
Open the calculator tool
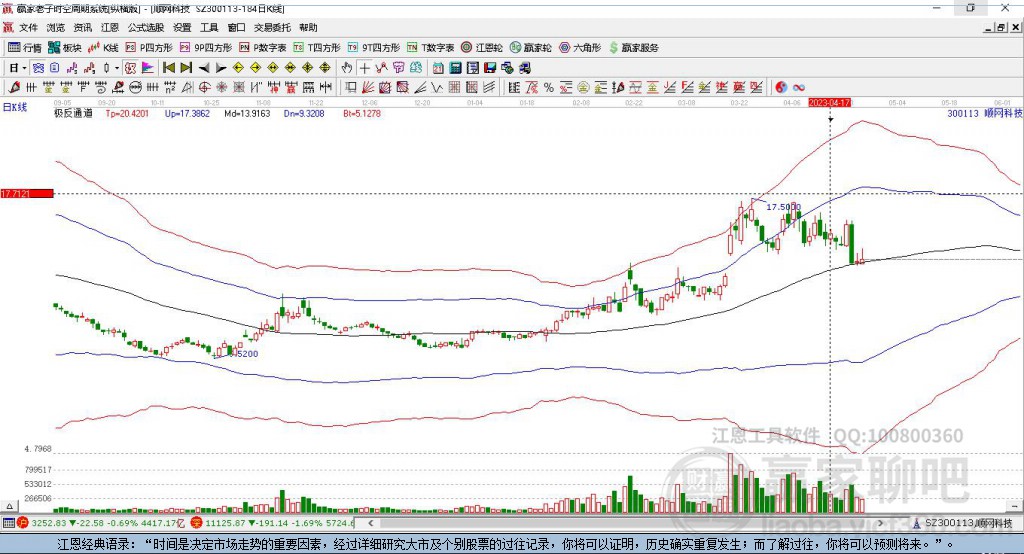[x=455, y=68]
